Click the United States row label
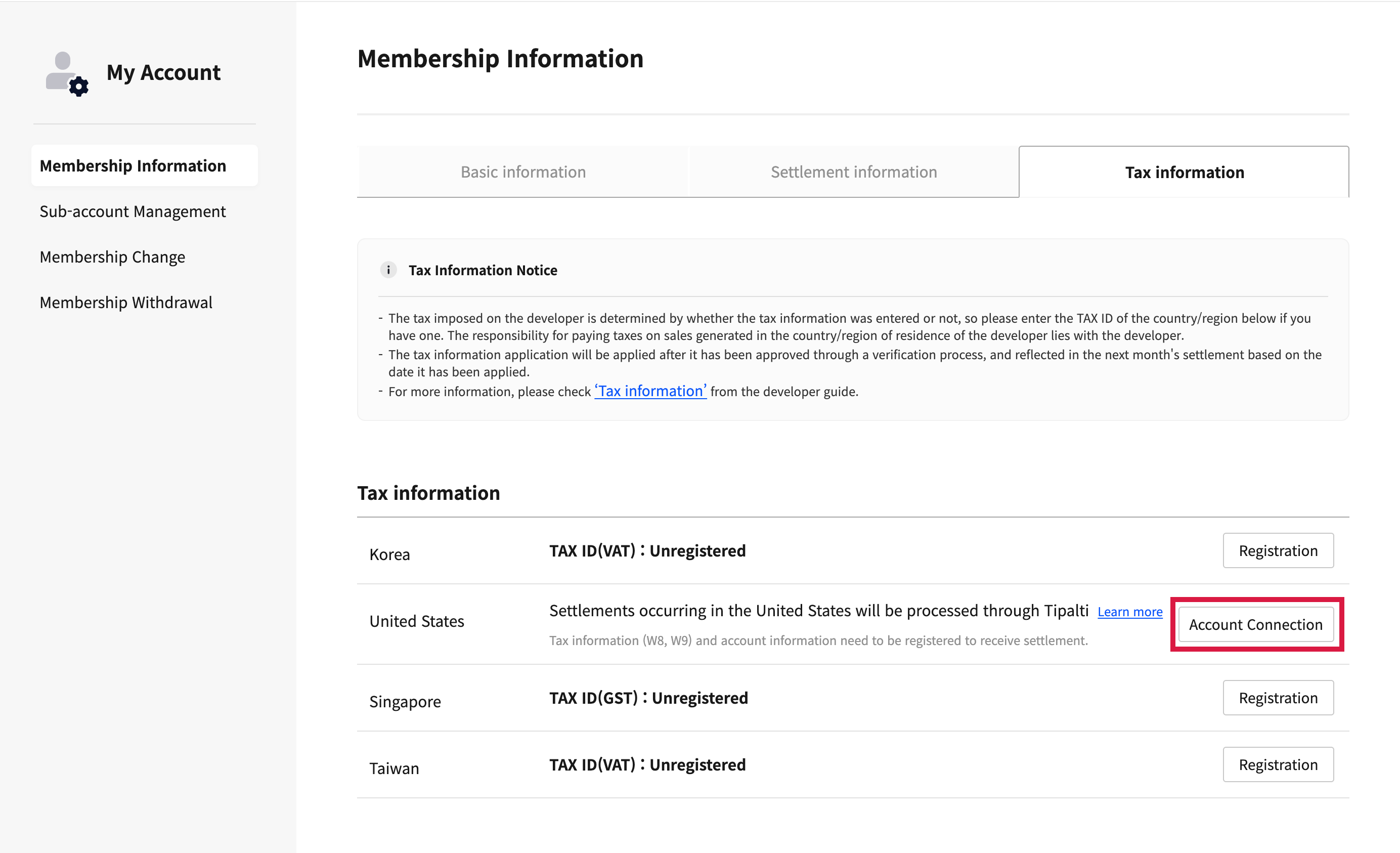 (x=416, y=621)
